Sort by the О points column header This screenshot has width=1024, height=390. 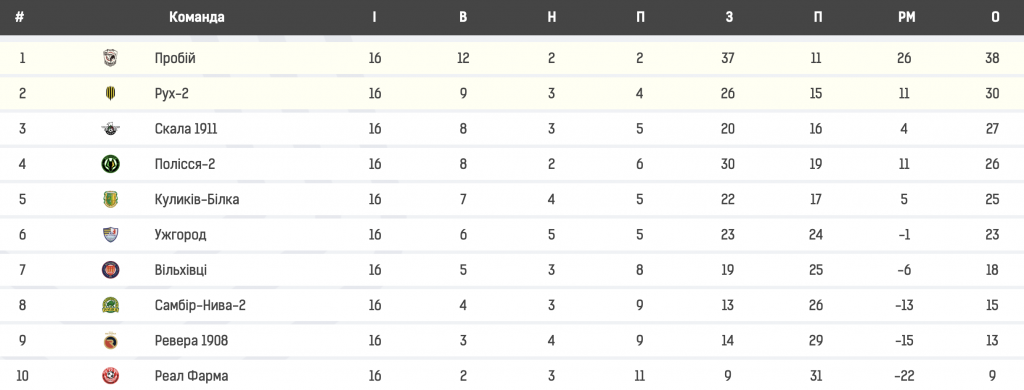coord(995,18)
